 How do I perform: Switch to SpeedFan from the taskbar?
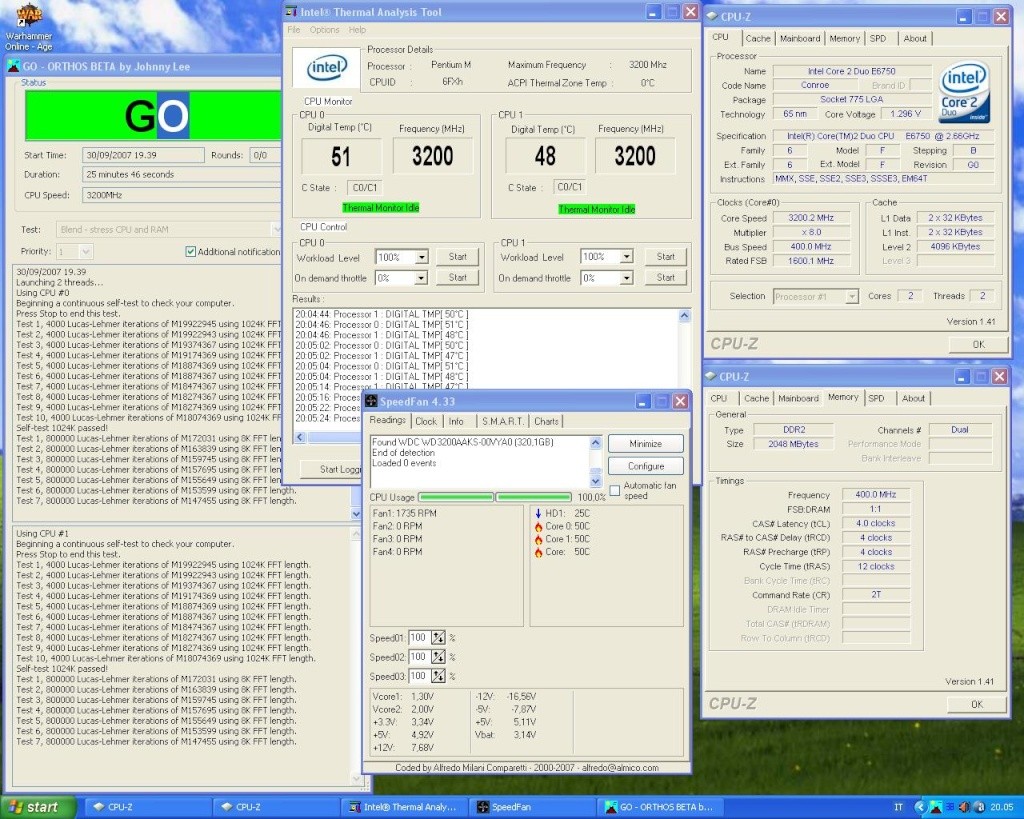point(534,807)
